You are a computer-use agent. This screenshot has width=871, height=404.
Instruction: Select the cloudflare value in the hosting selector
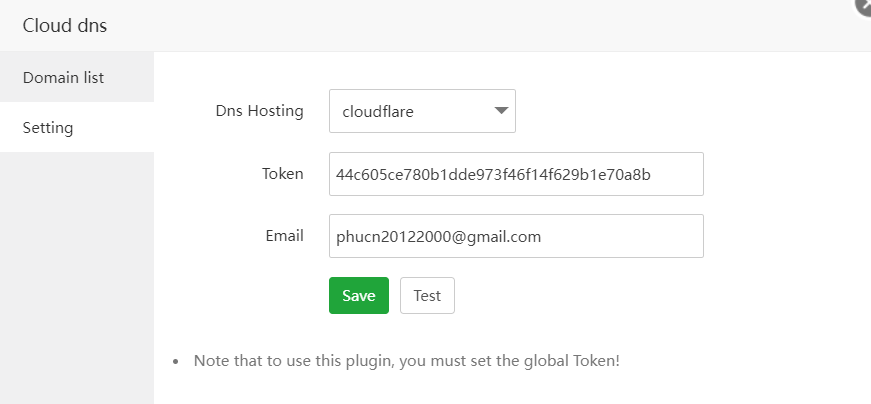tap(378, 112)
